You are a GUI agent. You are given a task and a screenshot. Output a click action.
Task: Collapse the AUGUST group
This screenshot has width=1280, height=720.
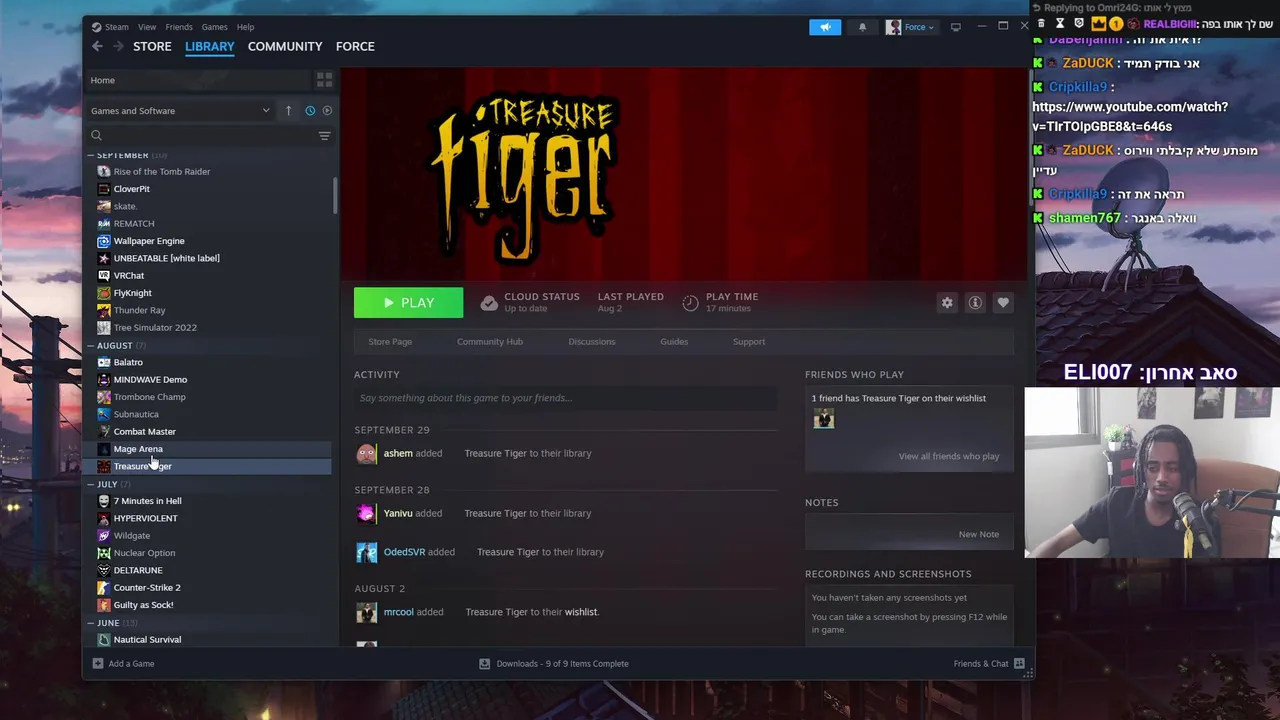91,345
